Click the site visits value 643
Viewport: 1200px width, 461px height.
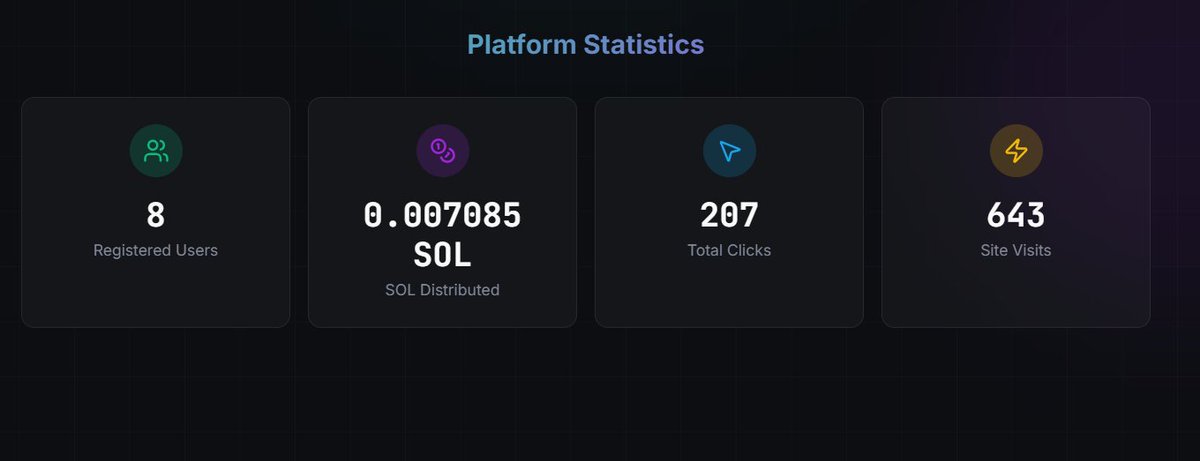tap(1016, 215)
